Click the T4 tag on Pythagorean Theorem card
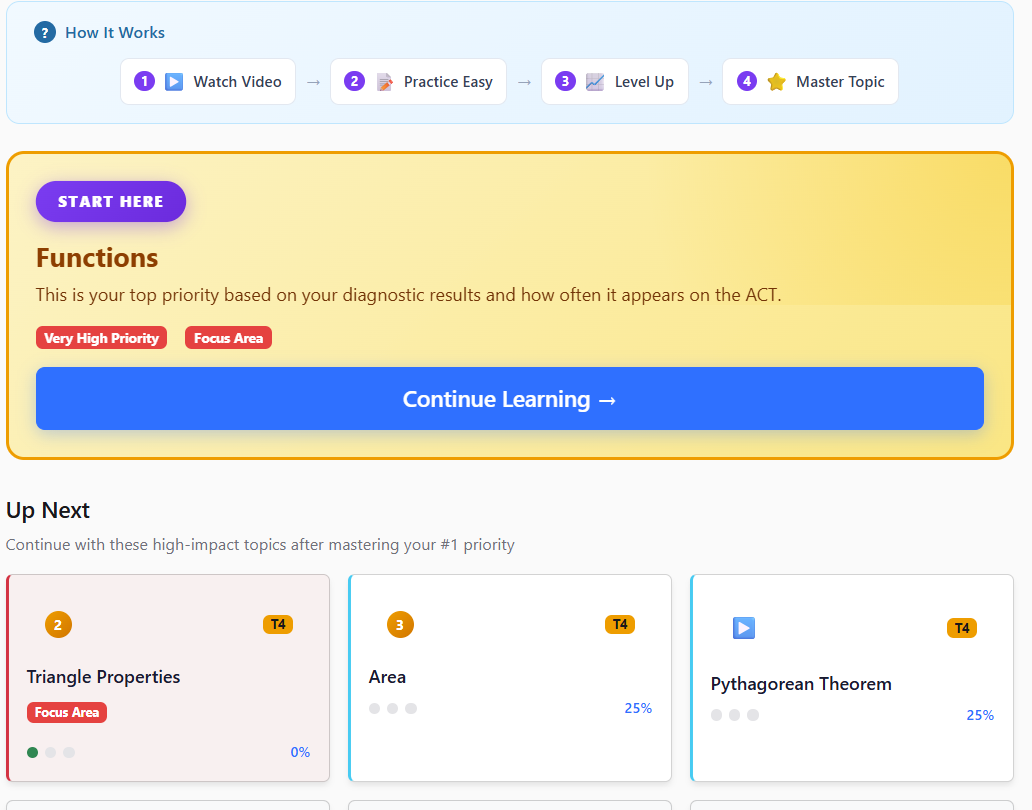Image resolution: width=1032 pixels, height=810 pixels. (962, 628)
